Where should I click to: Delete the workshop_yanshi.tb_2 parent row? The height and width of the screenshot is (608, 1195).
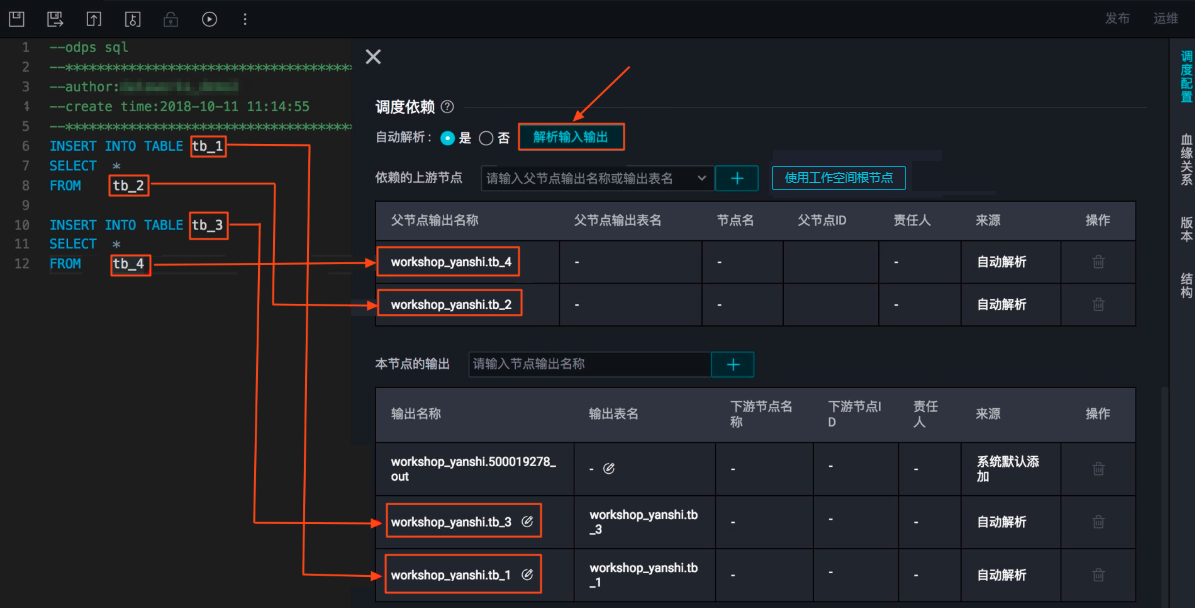tap(1098, 305)
